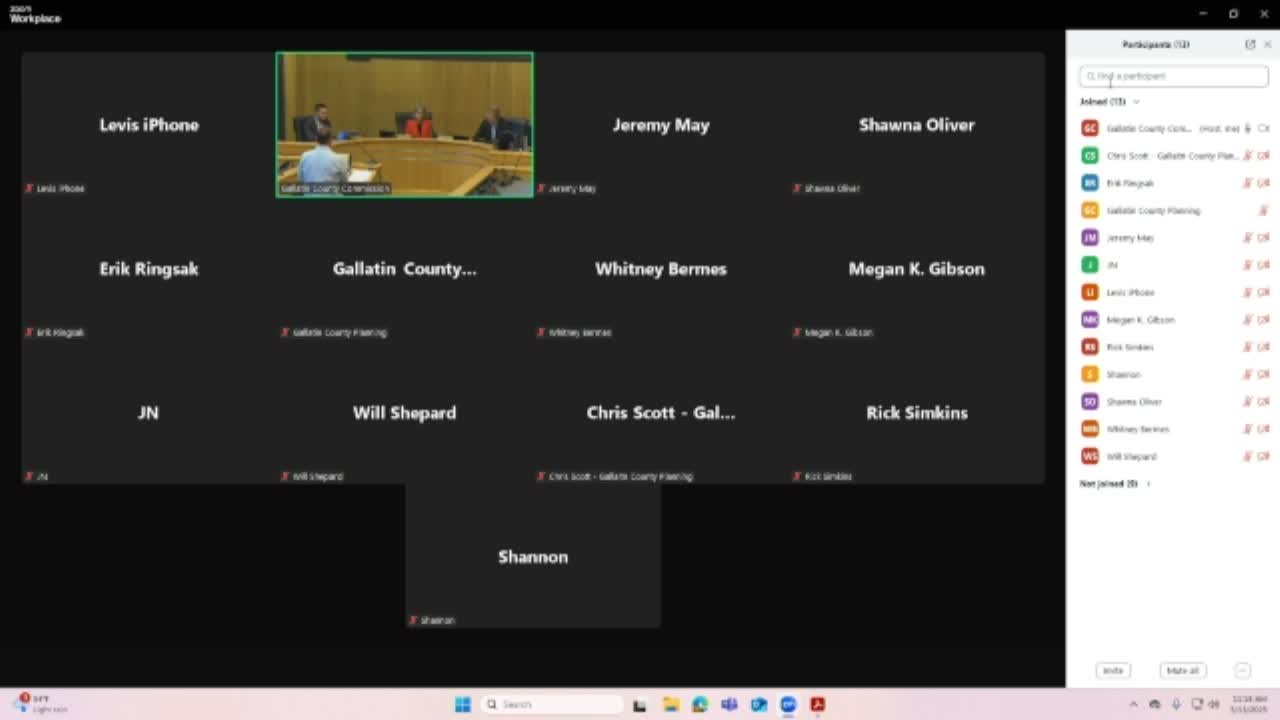Toggle mute for Rick Simkins in list
This screenshot has height=720, width=1280.
(1247, 347)
